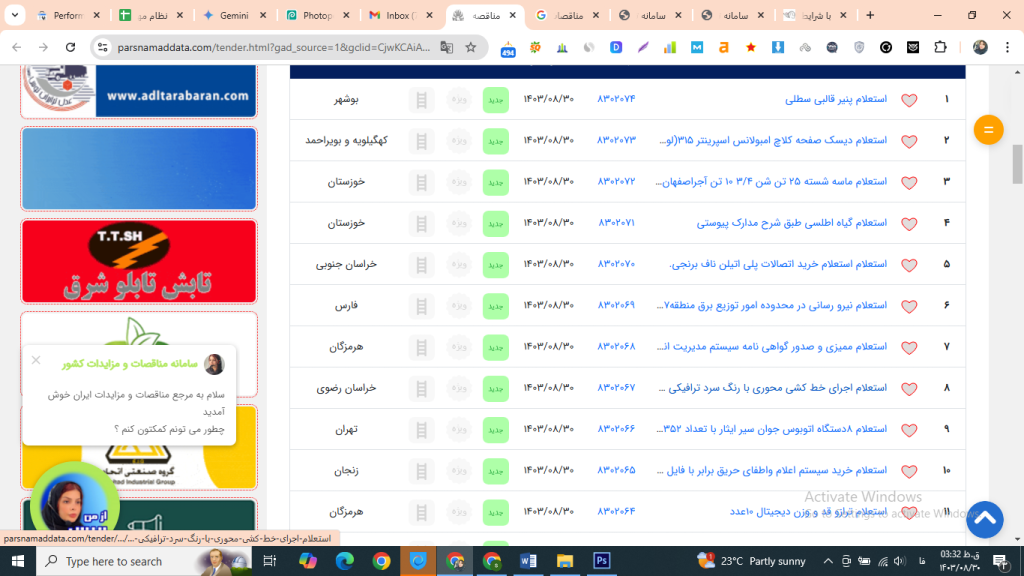This screenshot has height=576, width=1024.
Task: Click the translate page icon in address bar
Action: click(x=447, y=47)
